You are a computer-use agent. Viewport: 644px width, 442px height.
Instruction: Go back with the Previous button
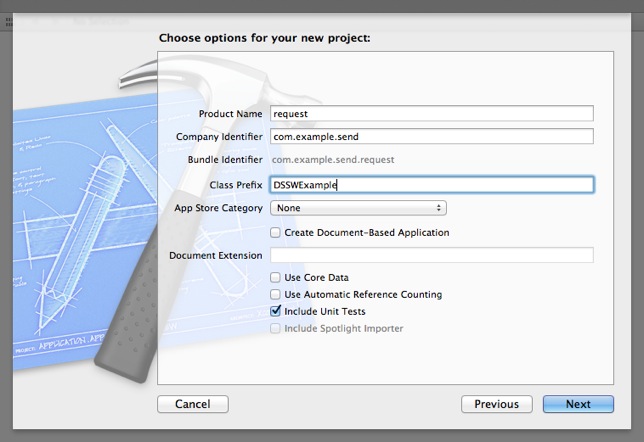click(496, 404)
